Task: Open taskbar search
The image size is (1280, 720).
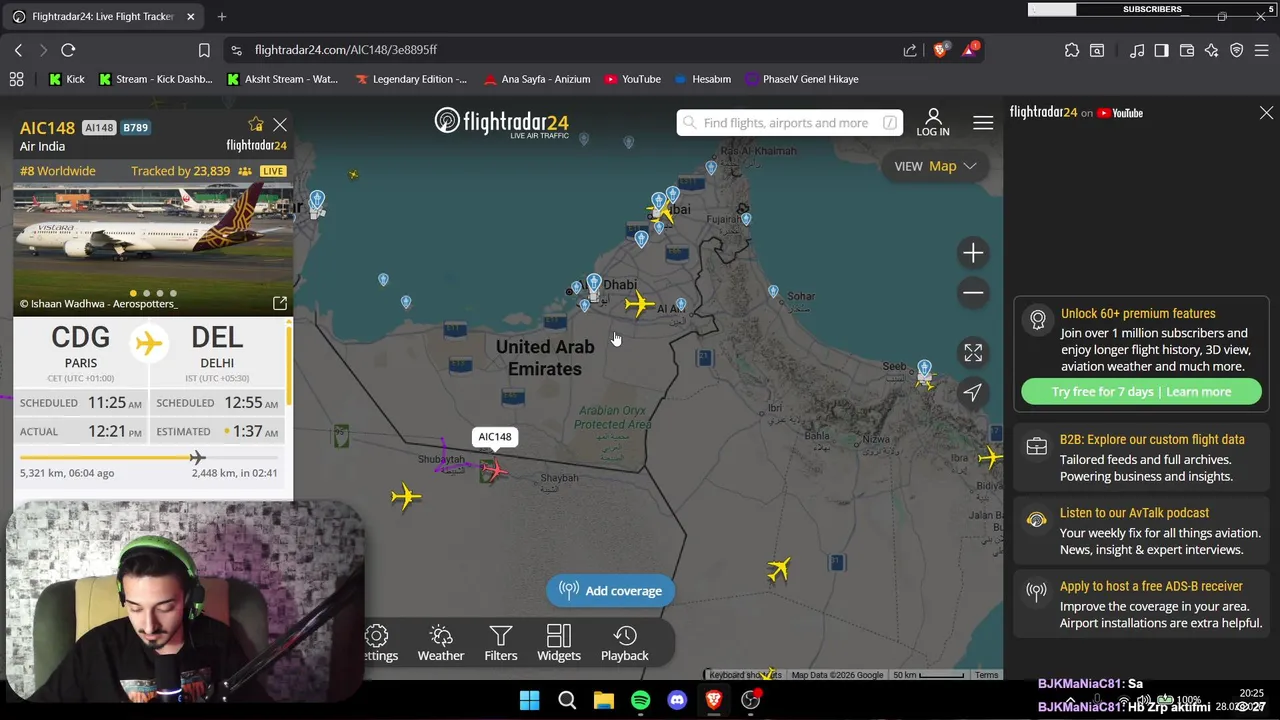Action: click(x=567, y=701)
